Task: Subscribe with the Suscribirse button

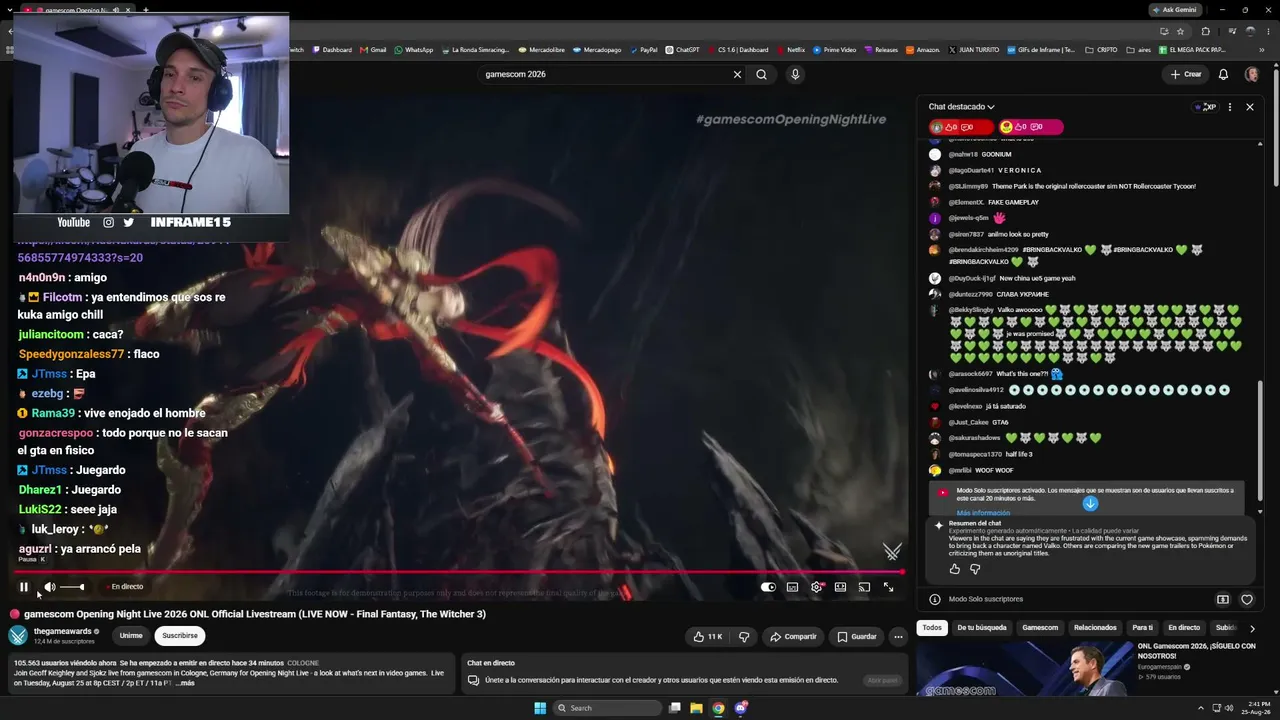Action: click(x=180, y=635)
